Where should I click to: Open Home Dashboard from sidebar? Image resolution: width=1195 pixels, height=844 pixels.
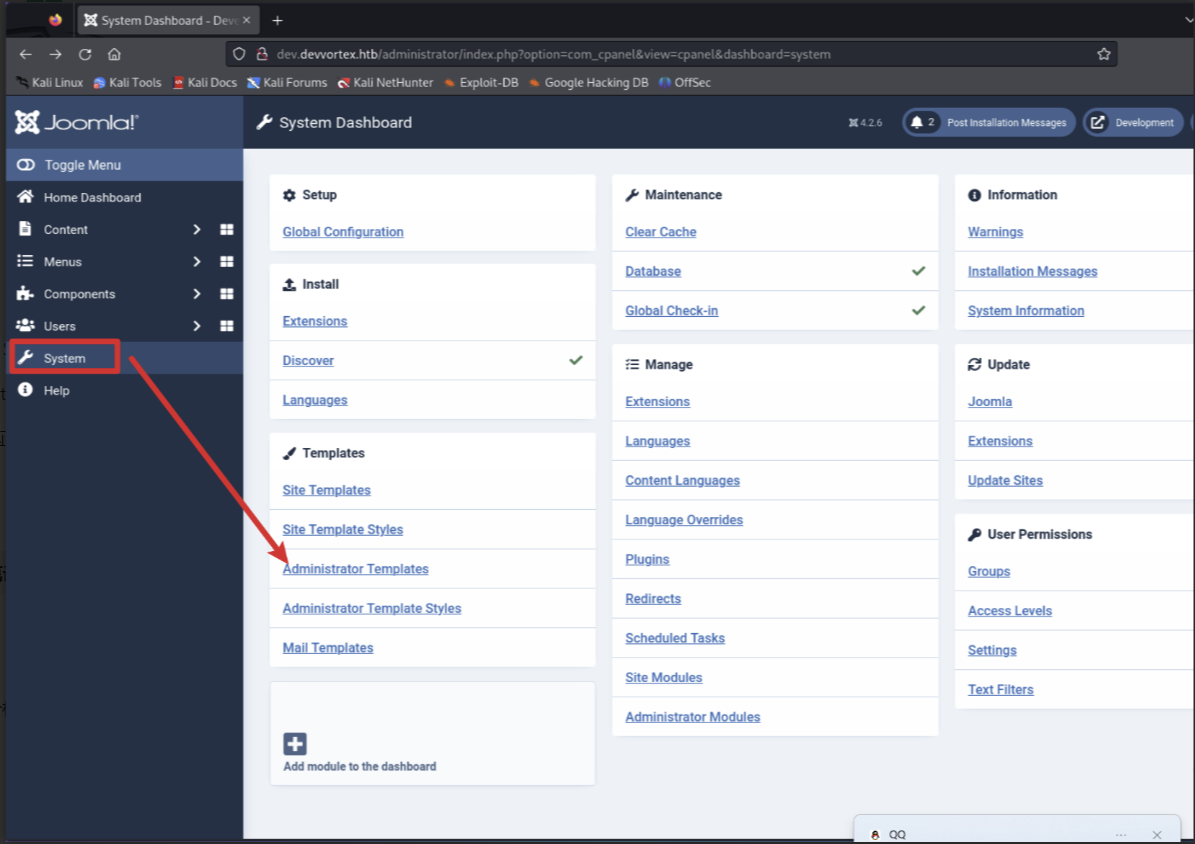pos(92,198)
